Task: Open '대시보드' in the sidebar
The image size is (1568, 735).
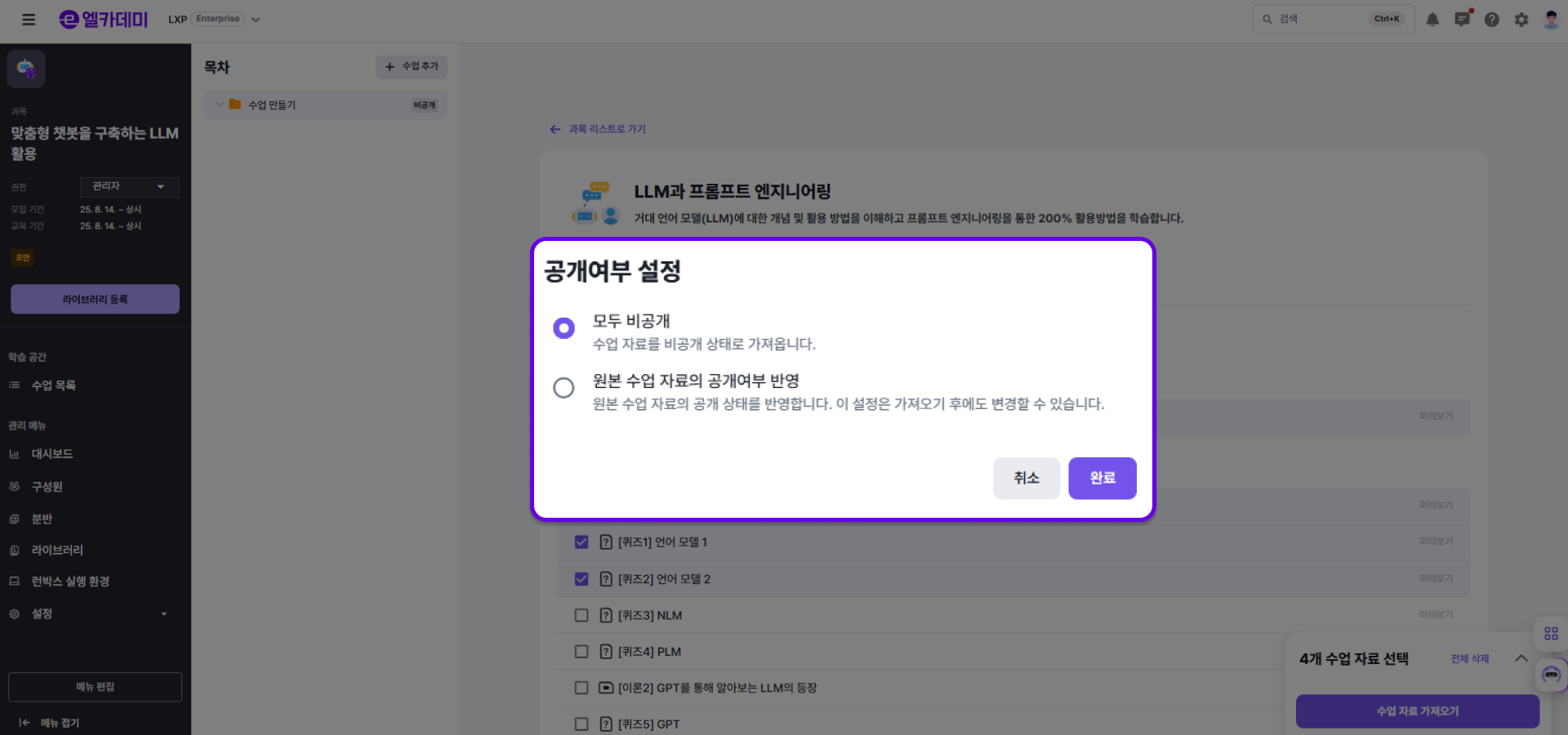Action: [52, 454]
